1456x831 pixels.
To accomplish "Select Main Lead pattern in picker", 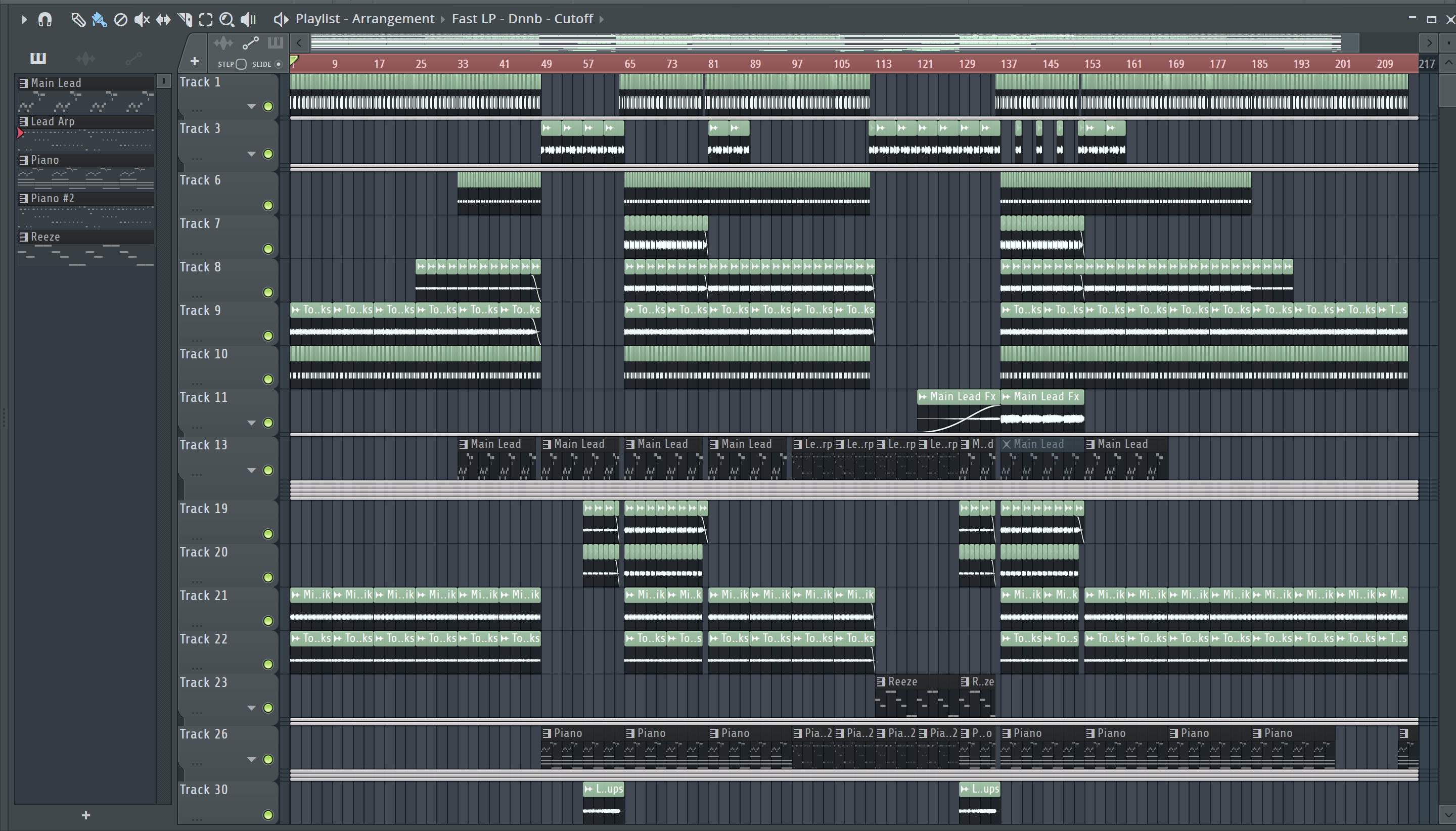I will pos(85,83).
